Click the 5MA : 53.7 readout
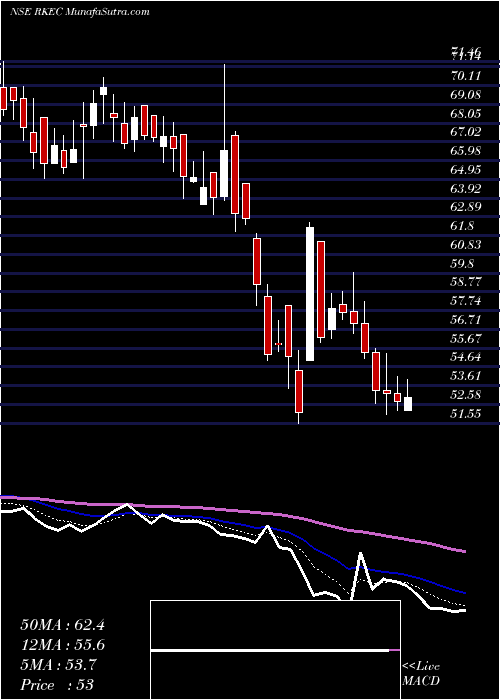Screen dimensions: 500x700 point(57,665)
